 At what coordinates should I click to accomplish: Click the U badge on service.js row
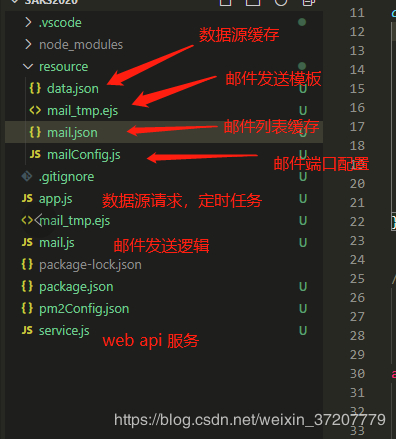[303, 330]
